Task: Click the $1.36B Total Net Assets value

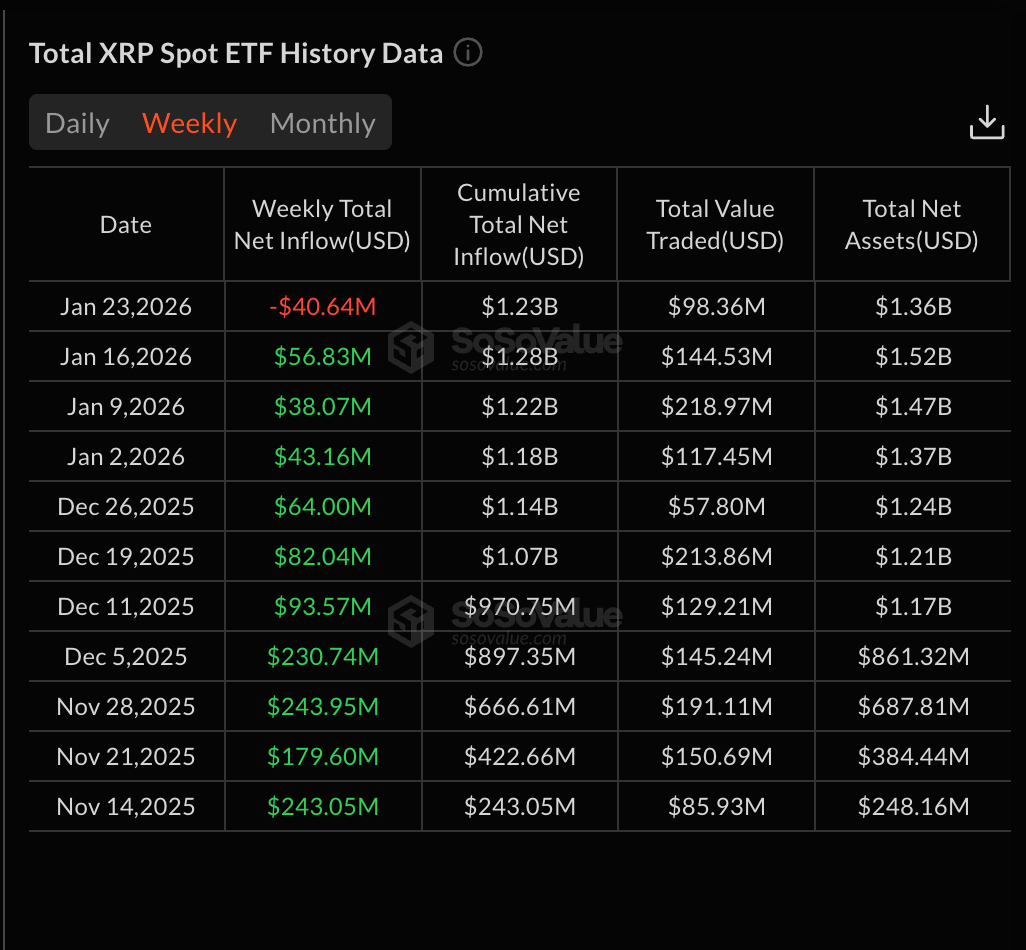Action: click(x=911, y=306)
